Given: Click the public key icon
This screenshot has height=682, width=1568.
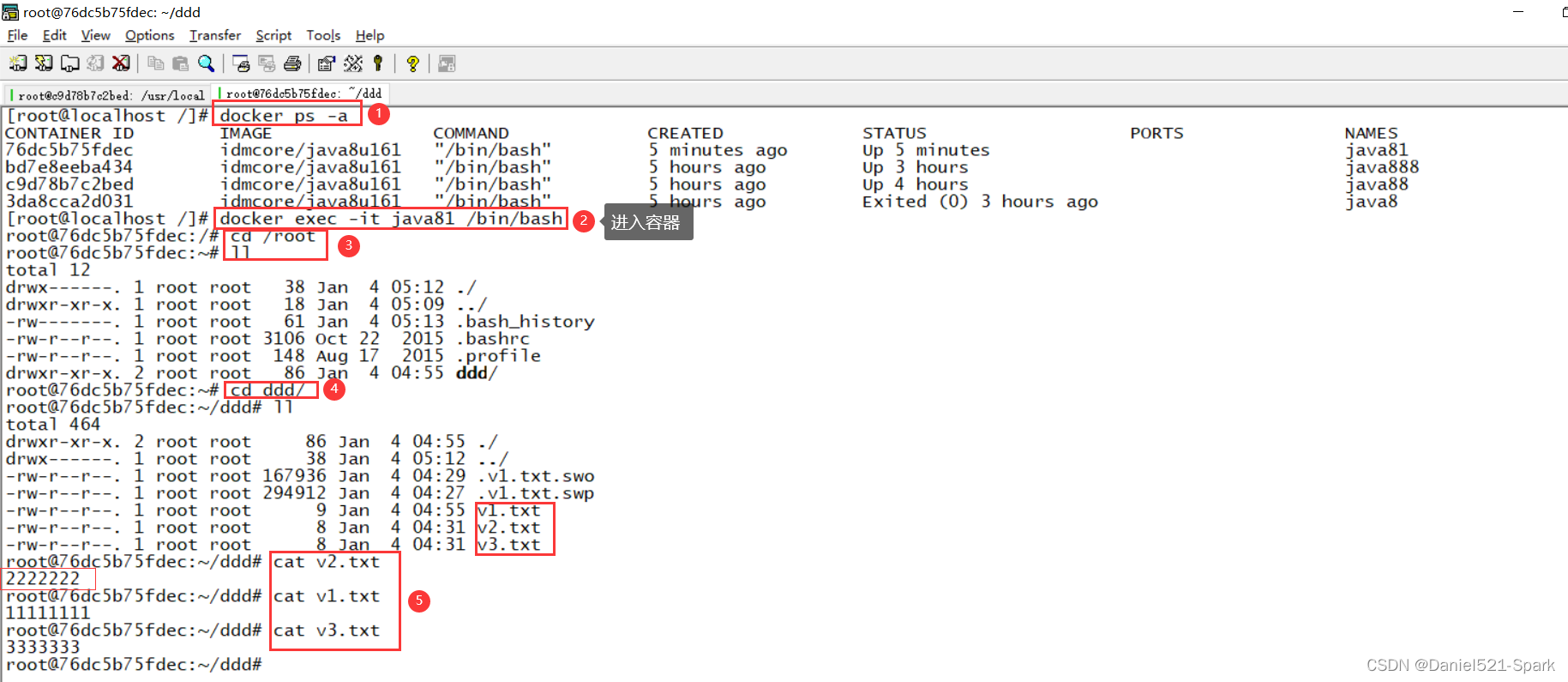Looking at the screenshot, I should (377, 63).
